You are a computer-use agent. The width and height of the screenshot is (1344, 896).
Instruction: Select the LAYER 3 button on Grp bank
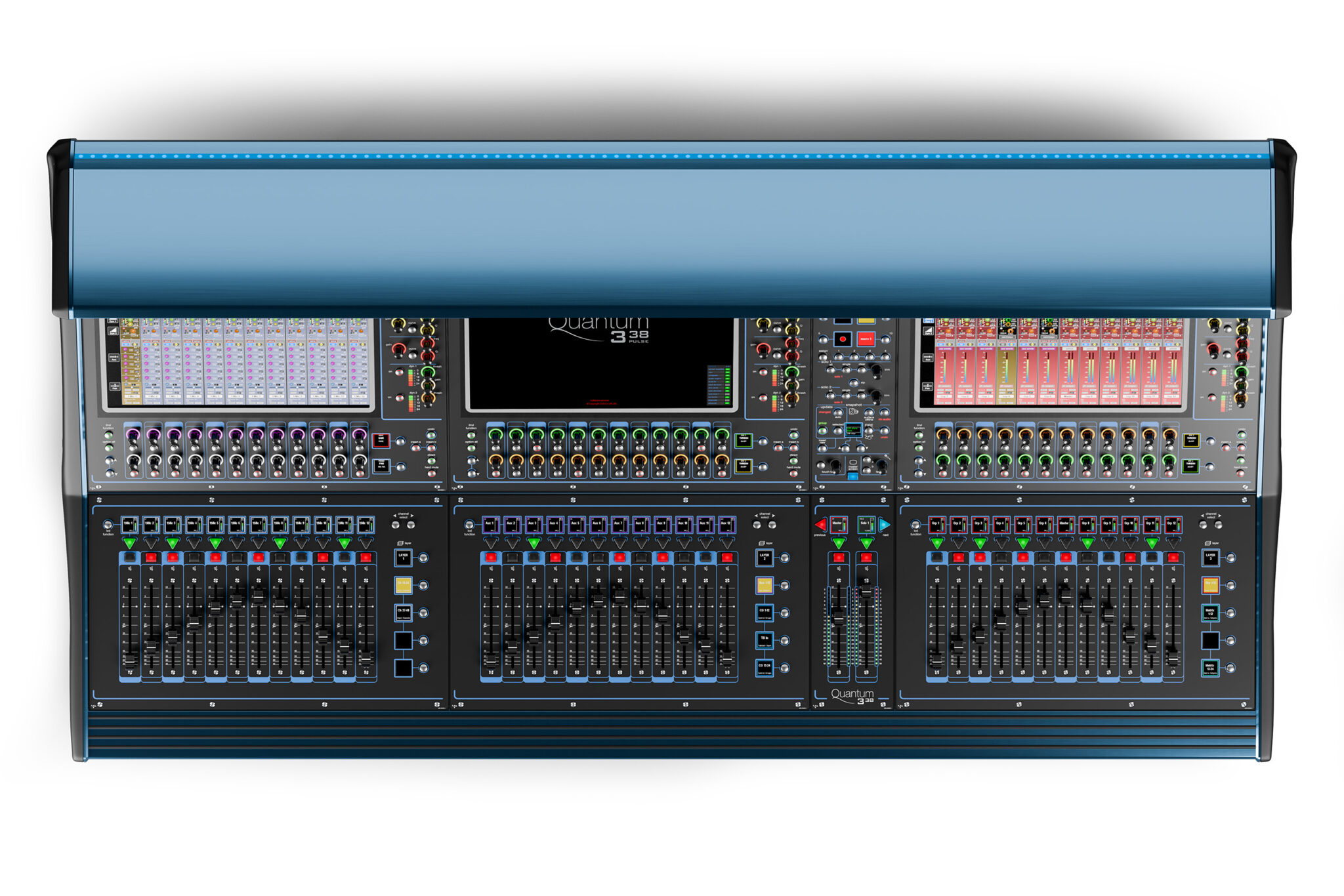coord(1210,558)
